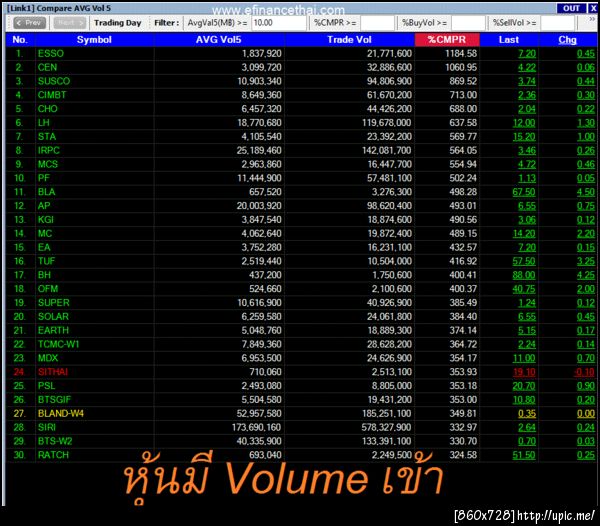
Task: Click BLAND-W4 AVG Vol5 value 52,957,580
Action: pos(259,414)
